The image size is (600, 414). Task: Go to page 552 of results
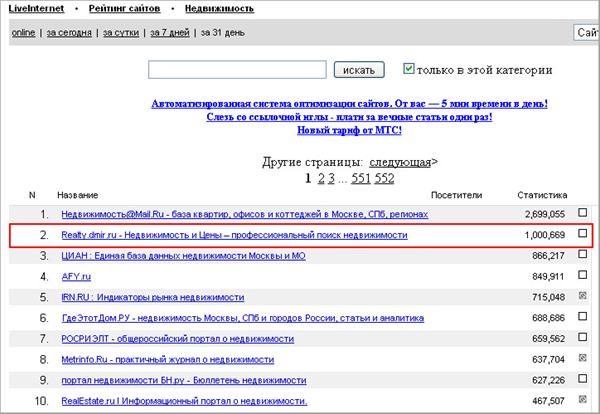(x=385, y=178)
